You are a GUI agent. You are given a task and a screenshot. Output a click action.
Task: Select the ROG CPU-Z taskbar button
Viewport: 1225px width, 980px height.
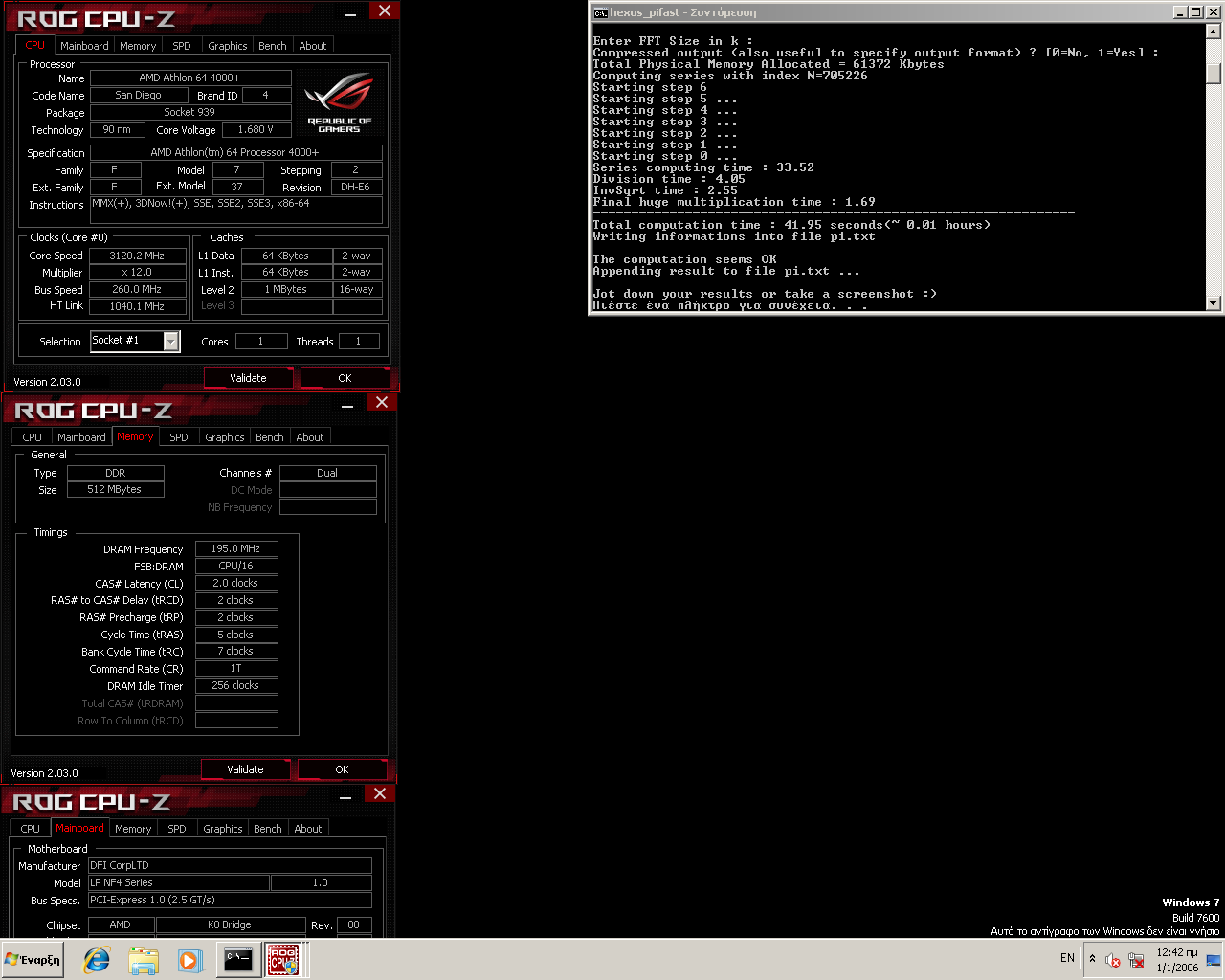282,960
